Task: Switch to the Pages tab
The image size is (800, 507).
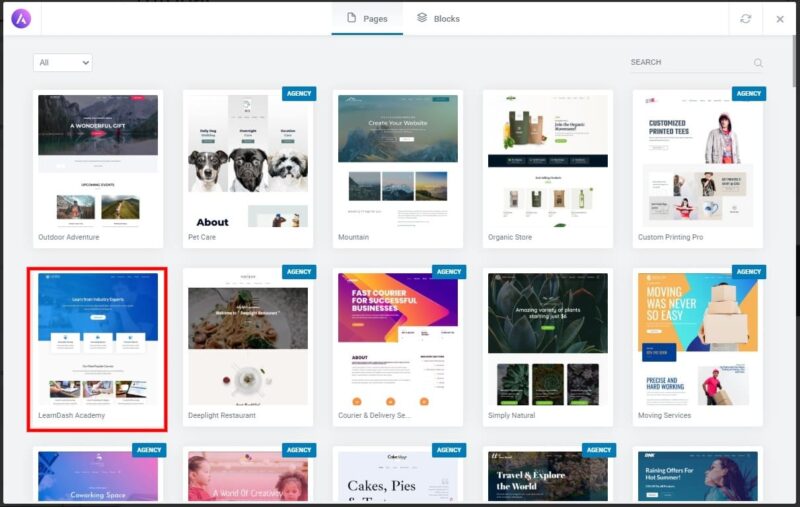Action: (367, 18)
